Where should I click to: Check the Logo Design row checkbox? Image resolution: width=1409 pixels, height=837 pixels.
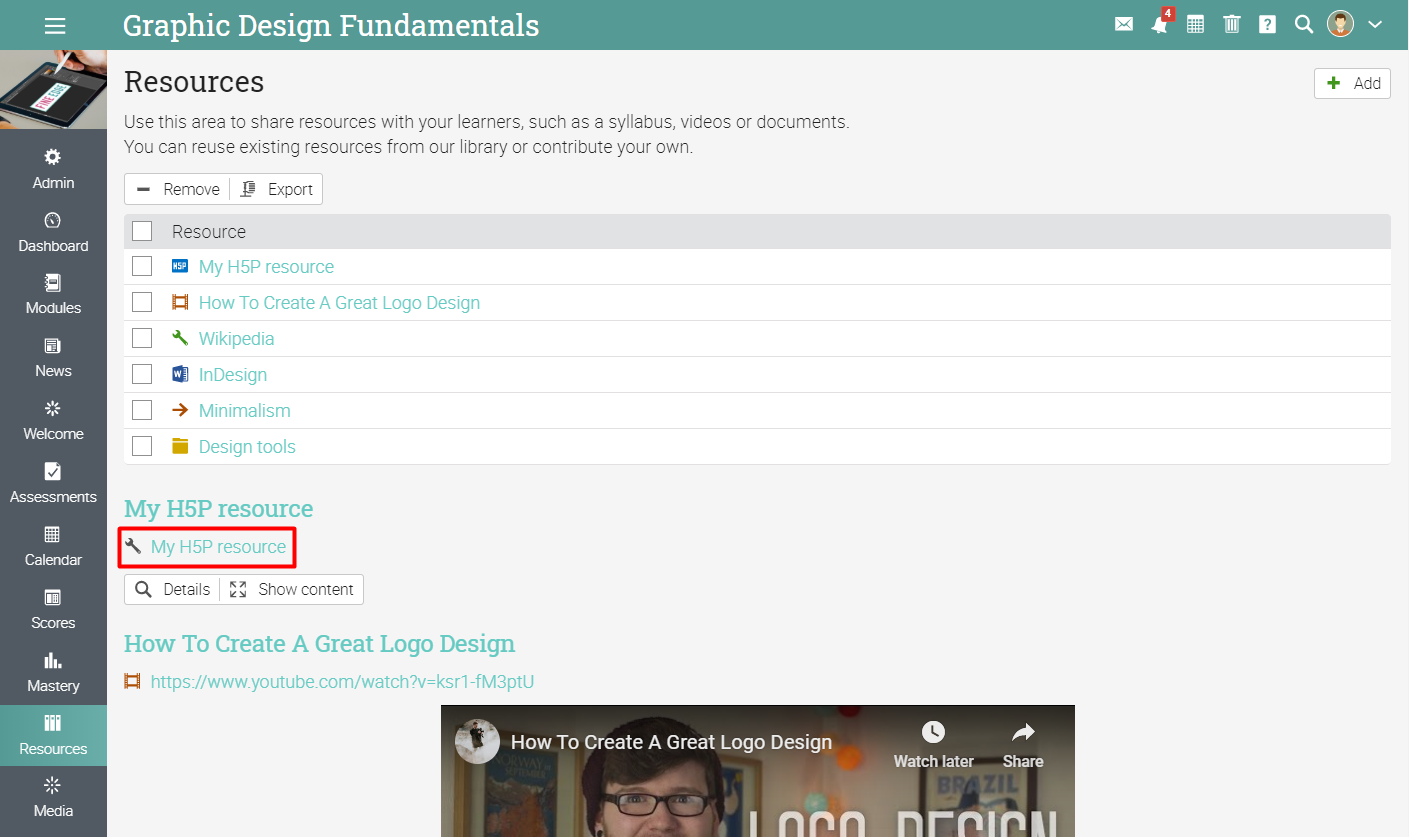coord(142,302)
